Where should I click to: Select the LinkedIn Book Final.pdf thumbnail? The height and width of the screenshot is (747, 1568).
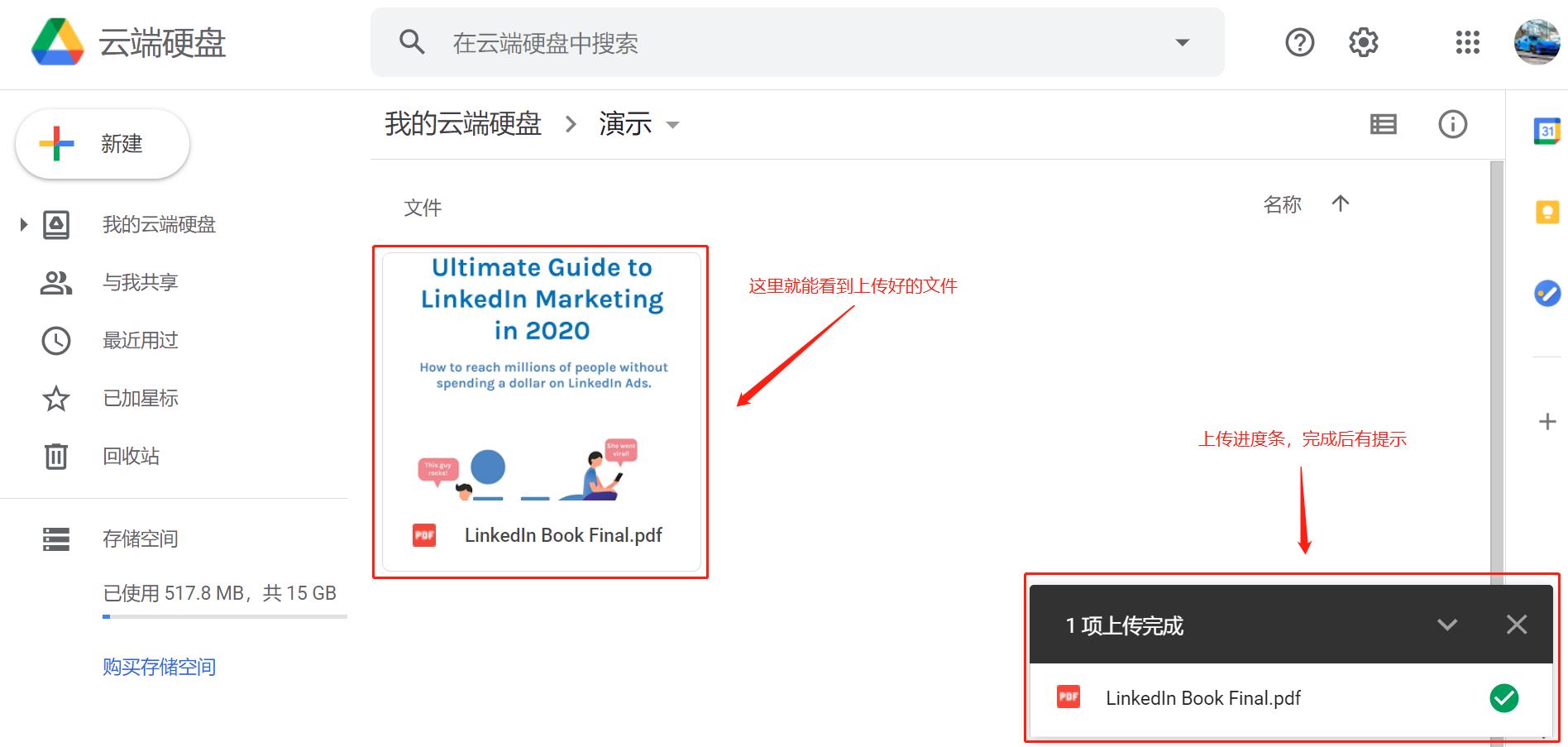click(x=542, y=377)
